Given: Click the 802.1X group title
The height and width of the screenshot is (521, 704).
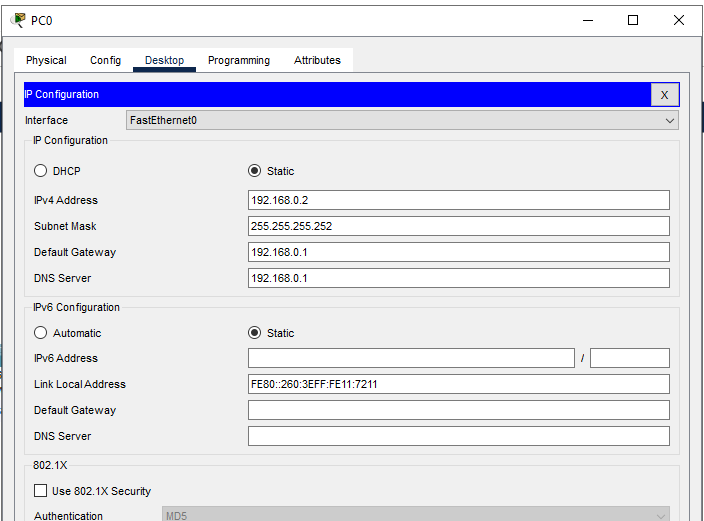Looking at the screenshot, I should click(50, 465).
